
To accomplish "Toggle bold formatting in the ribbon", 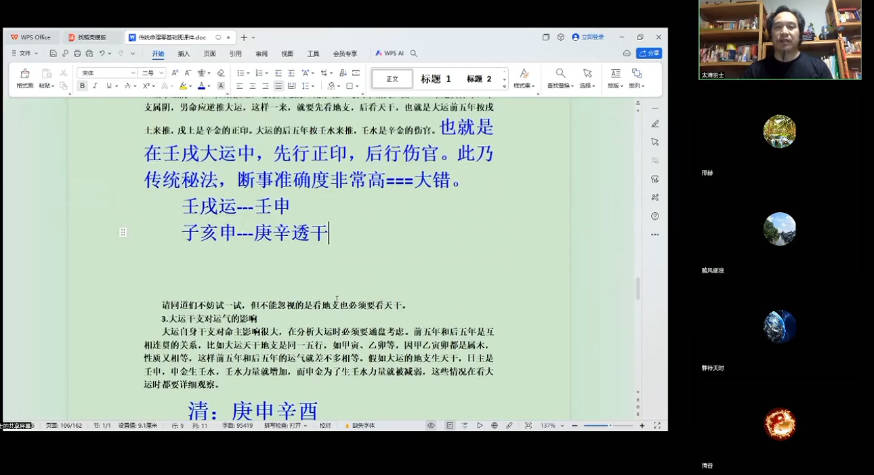I will 82,86.
